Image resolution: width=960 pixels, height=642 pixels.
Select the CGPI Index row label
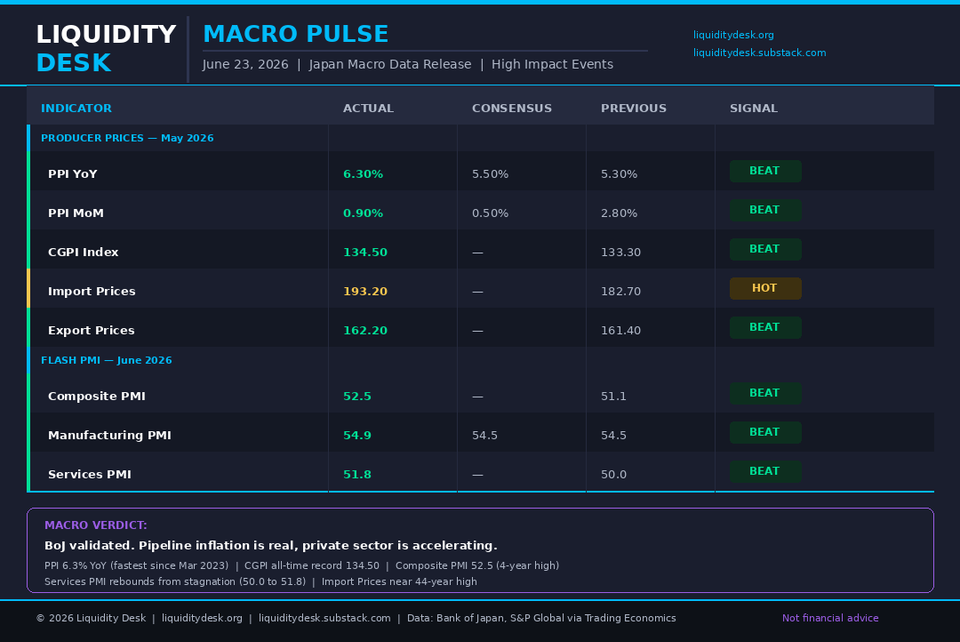(x=83, y=252)
